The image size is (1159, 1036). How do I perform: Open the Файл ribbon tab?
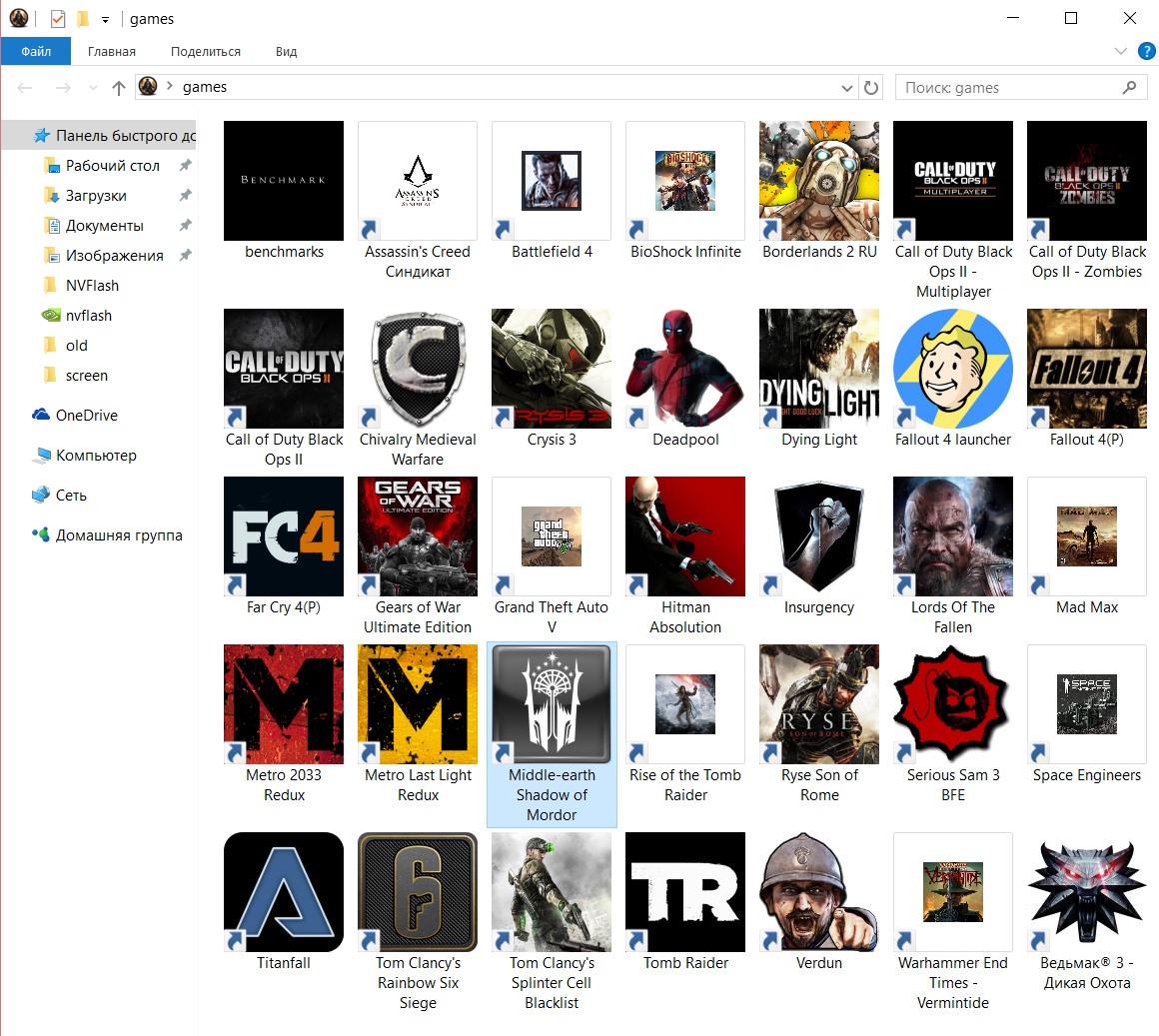[x=36, y=51]
